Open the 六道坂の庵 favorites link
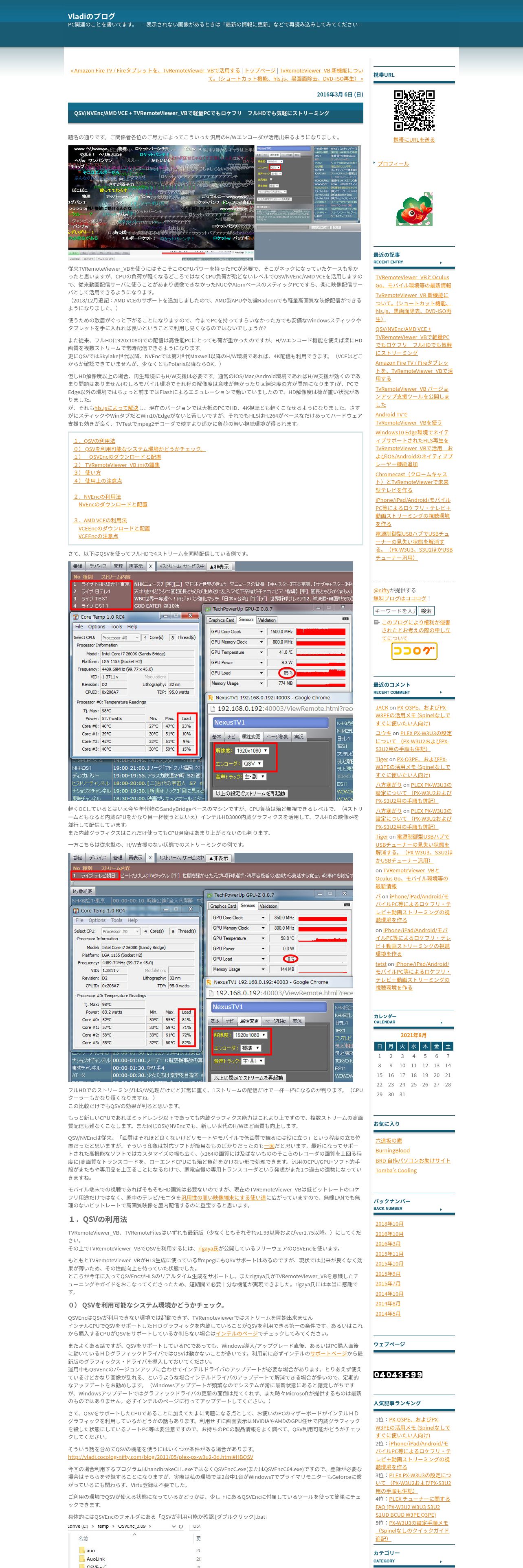Screen dimensions: 523x1568 click(x=389, y=1141)
